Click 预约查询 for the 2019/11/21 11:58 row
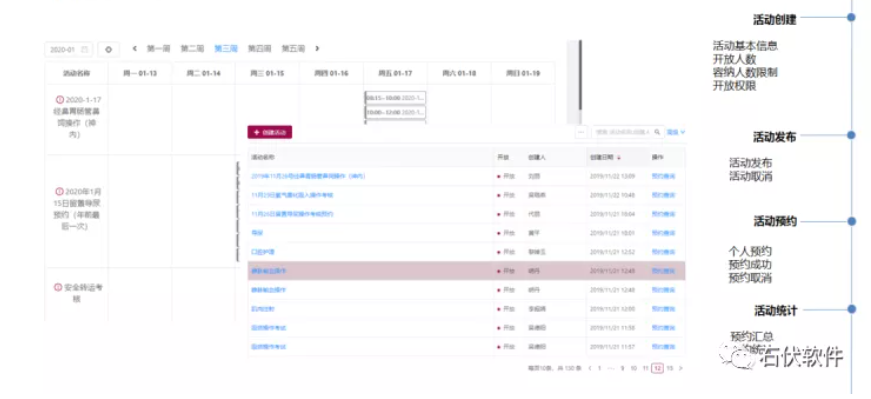Image resolution: width=871 pixels, height=399 pixels. coord(663,327)
